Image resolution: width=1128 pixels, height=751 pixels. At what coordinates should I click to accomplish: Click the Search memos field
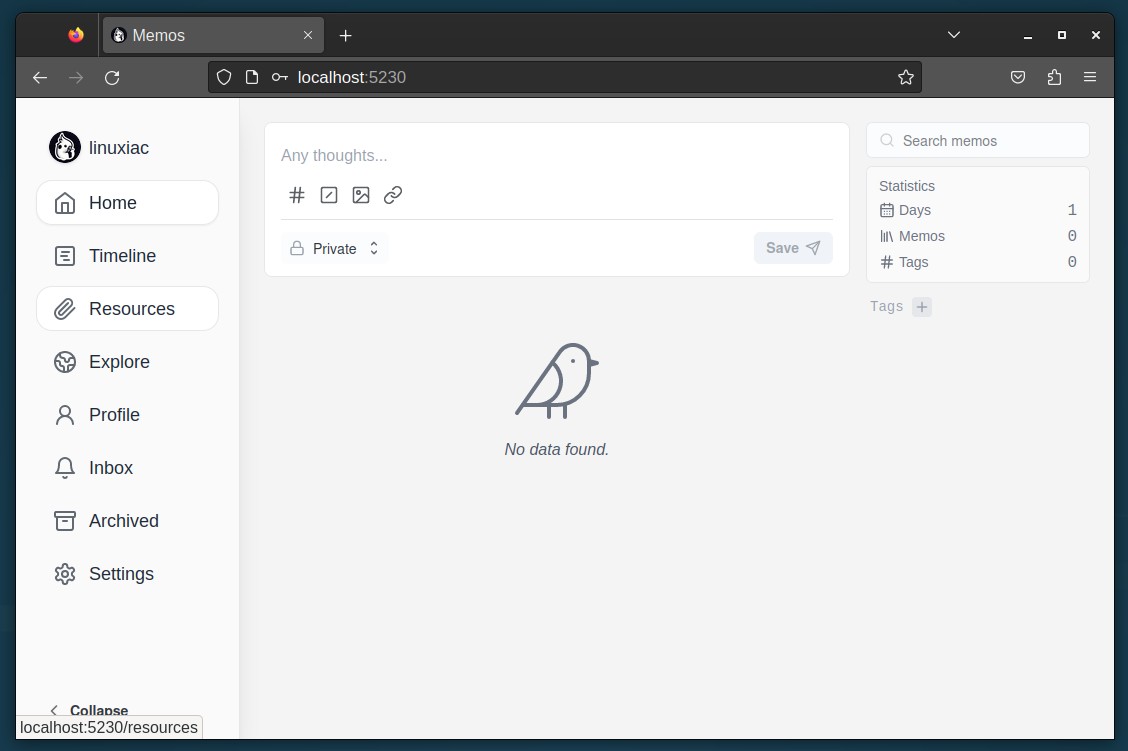[978, 141]
